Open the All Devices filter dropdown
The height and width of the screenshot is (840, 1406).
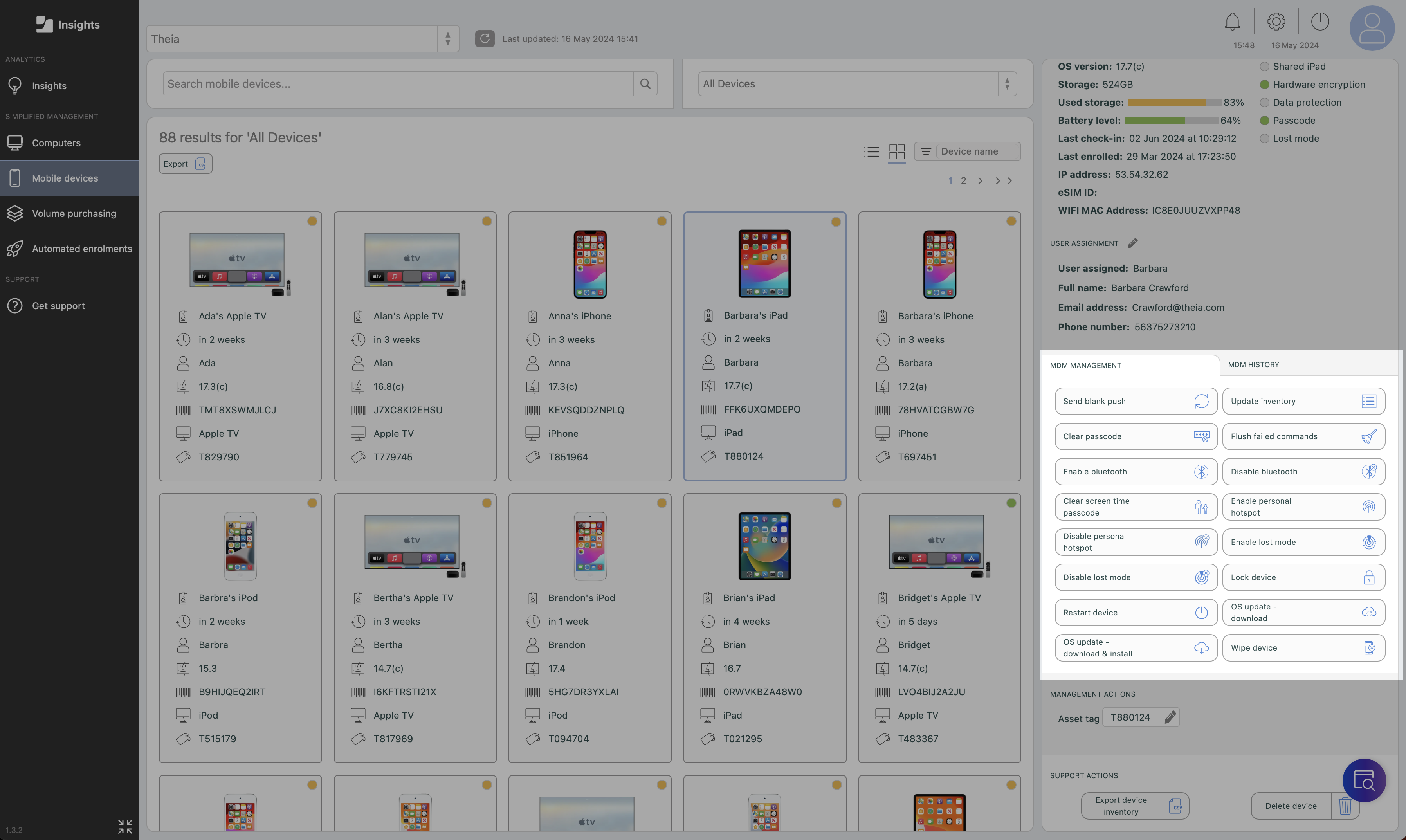coord(857,84)
